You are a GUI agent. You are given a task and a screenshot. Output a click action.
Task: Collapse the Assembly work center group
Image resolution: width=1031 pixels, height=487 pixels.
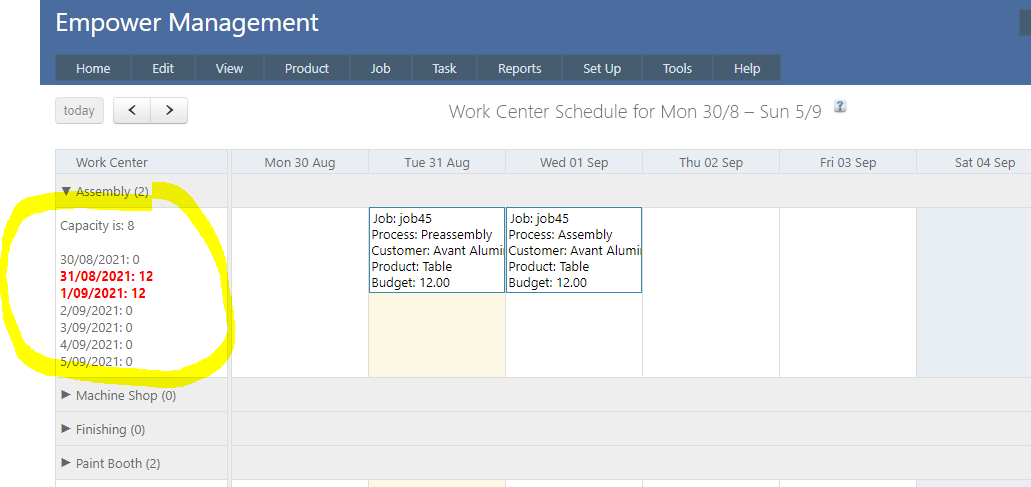point(67,191)
